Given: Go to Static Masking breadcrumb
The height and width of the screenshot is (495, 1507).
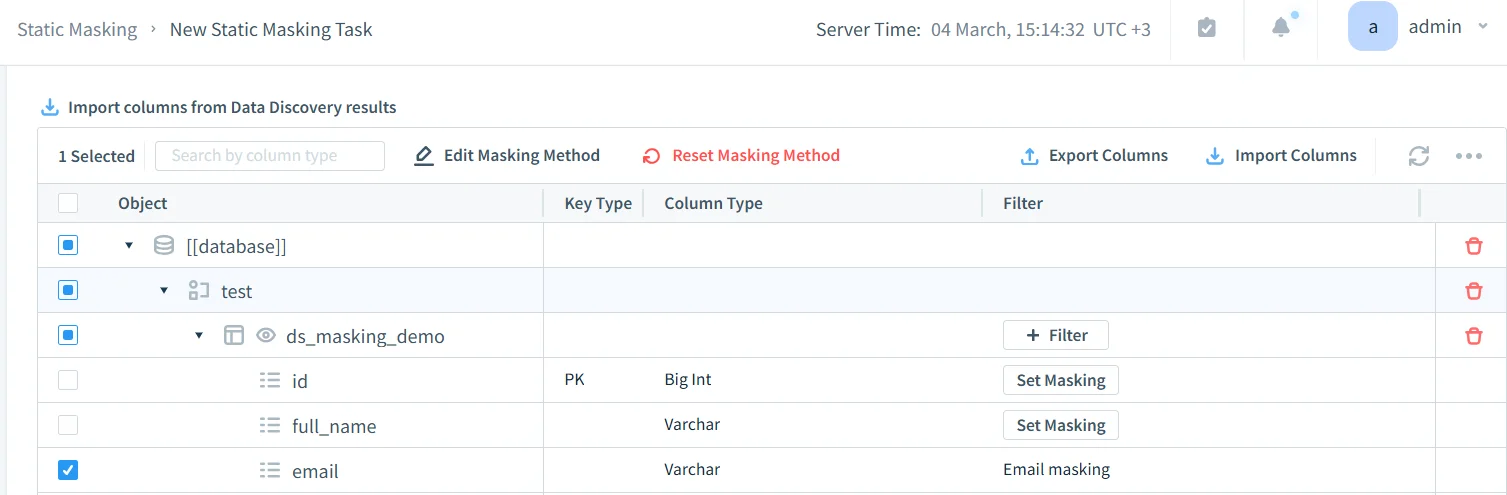Looking at the screenshot, I should point(77,29).
